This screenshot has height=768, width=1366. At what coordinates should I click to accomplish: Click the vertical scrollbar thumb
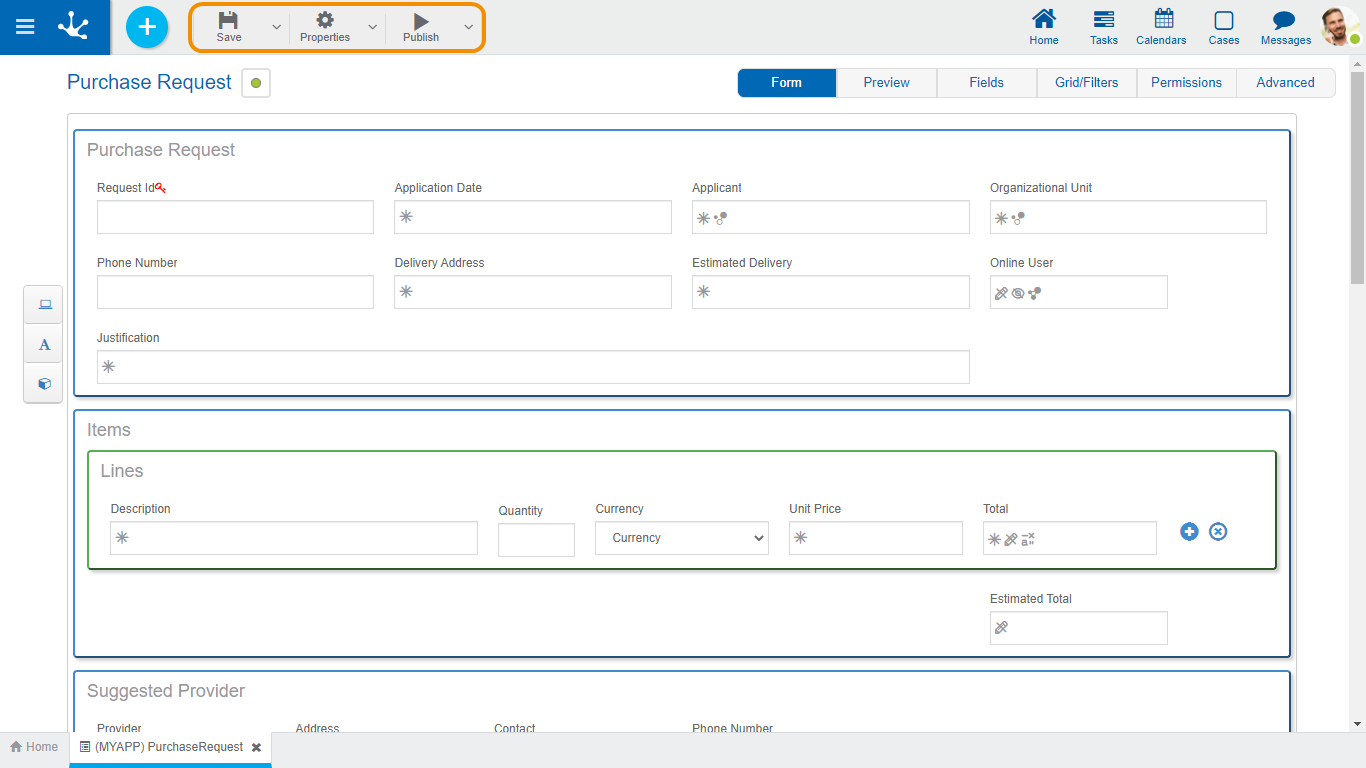pyautogui.click(x=1357, y=177)
